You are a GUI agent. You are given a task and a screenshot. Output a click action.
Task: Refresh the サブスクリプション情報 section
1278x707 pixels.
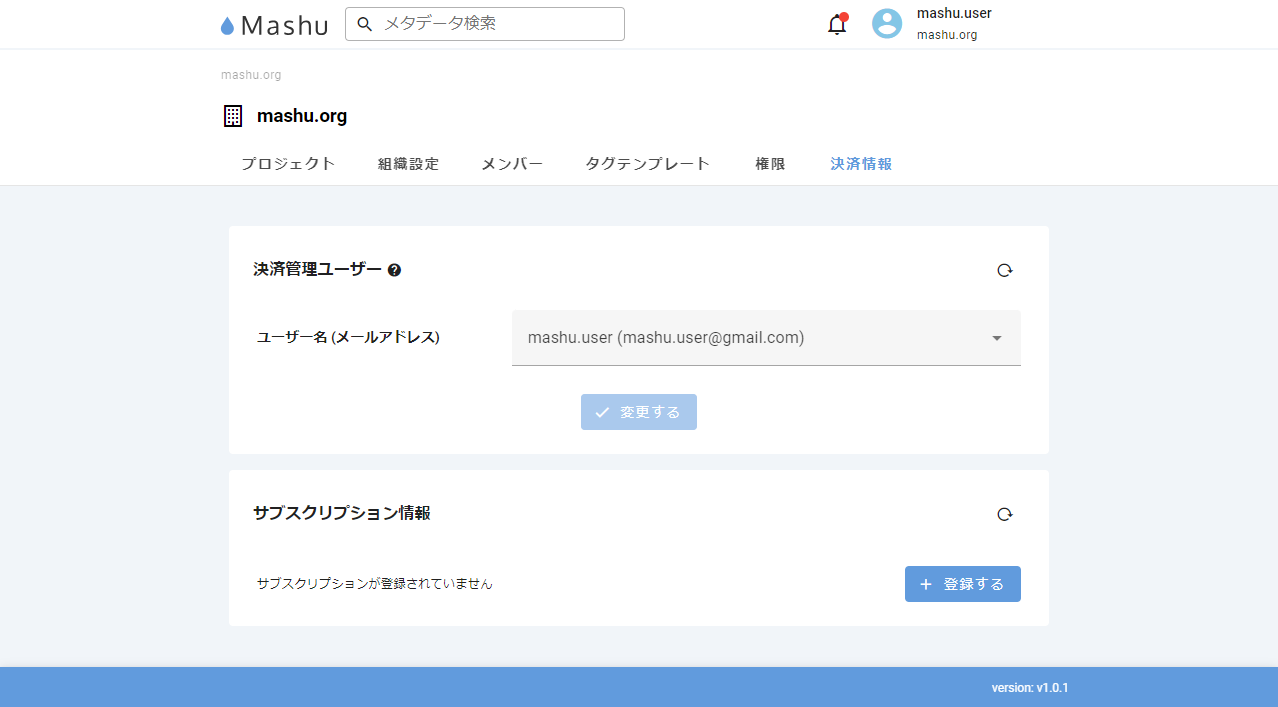tap(1004, 514)
